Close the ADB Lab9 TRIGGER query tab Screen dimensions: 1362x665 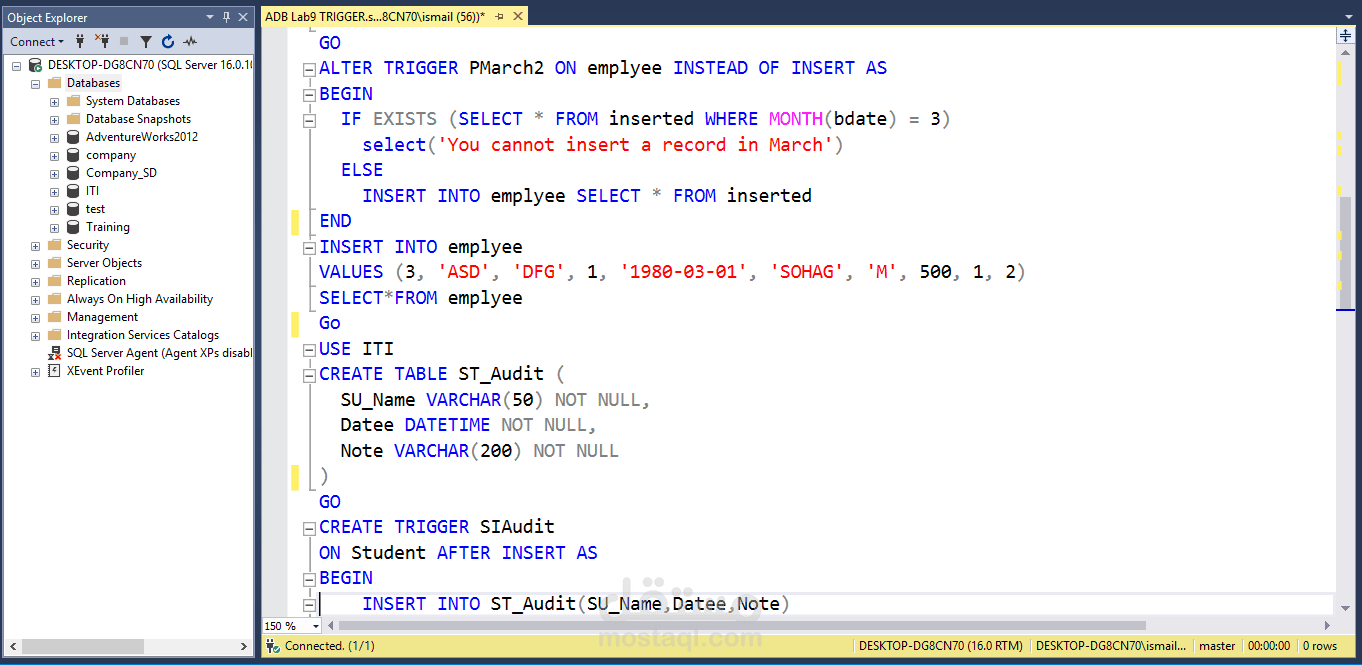pyautogui.click(x=517, y=17)
